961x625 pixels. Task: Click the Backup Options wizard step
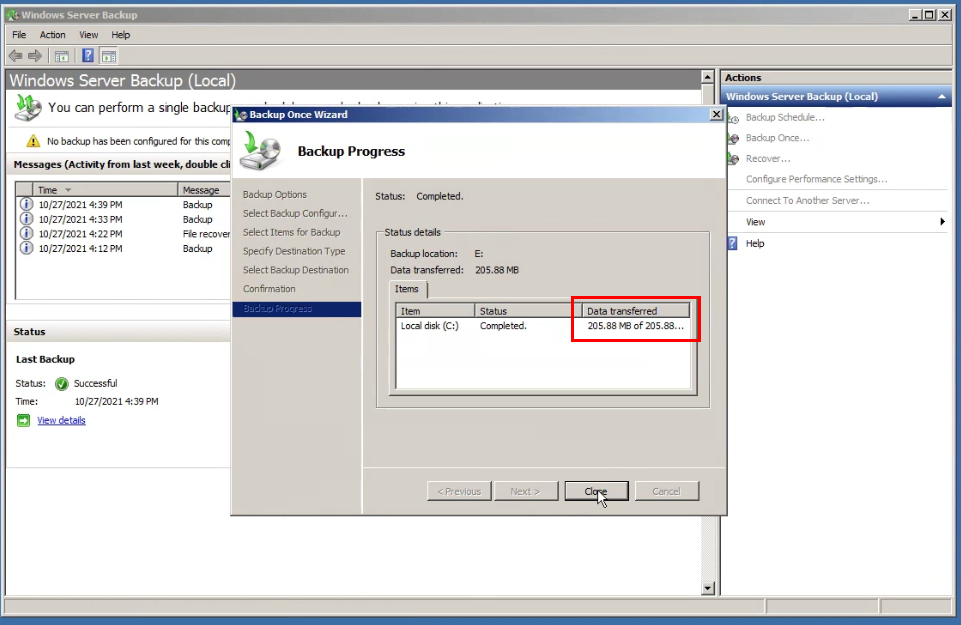pos(275,195)
